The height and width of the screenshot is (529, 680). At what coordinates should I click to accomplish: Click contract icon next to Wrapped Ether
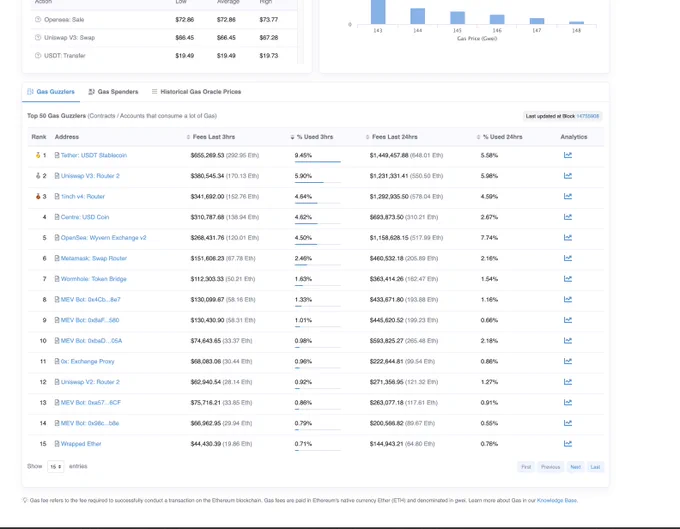(57, 444)
